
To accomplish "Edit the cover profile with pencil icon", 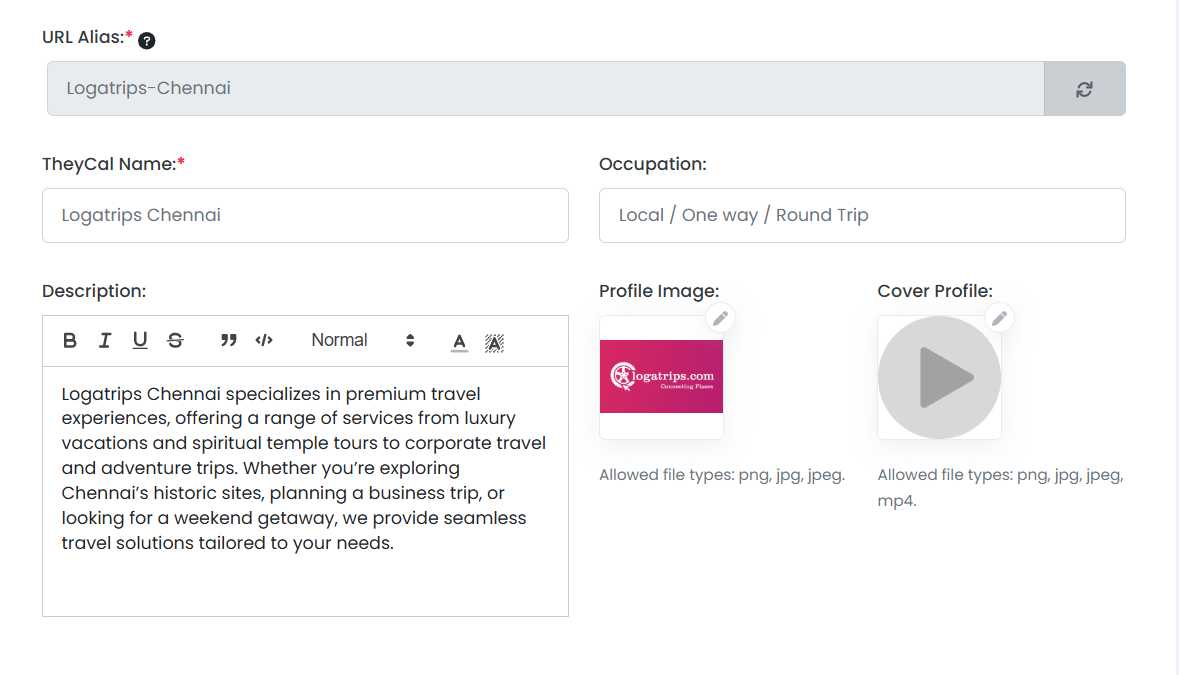I will tap(999, 318).
